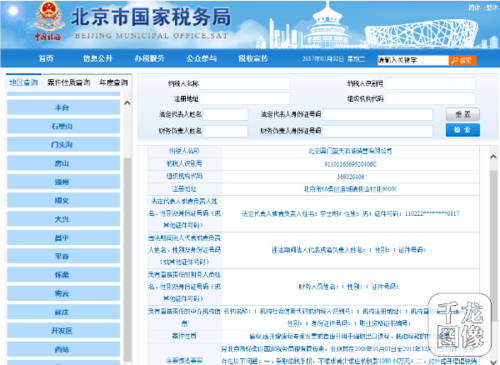Click the 纳税人识别号 input field
The width and height of the screenshot is (500, 365).
point(430,84)
